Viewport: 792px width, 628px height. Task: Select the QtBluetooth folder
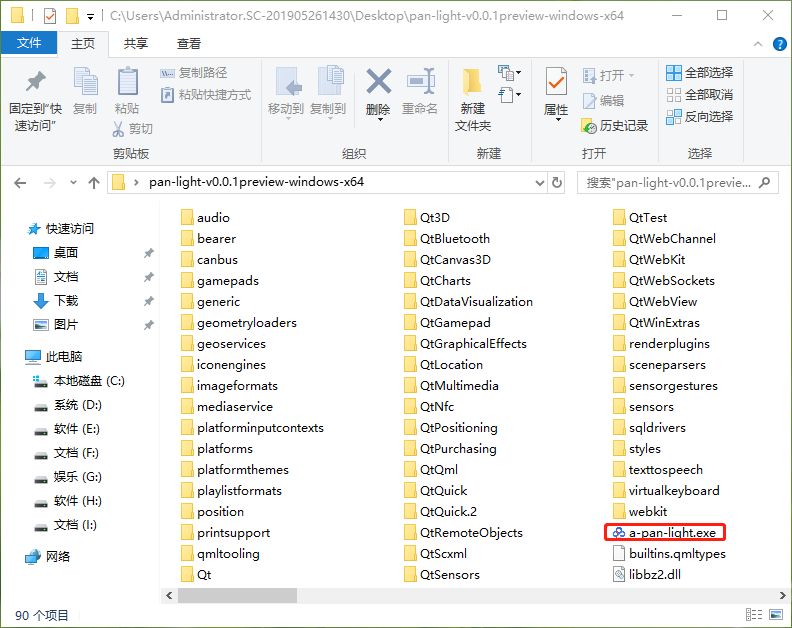pyautogui.click(x=447, y=238)
